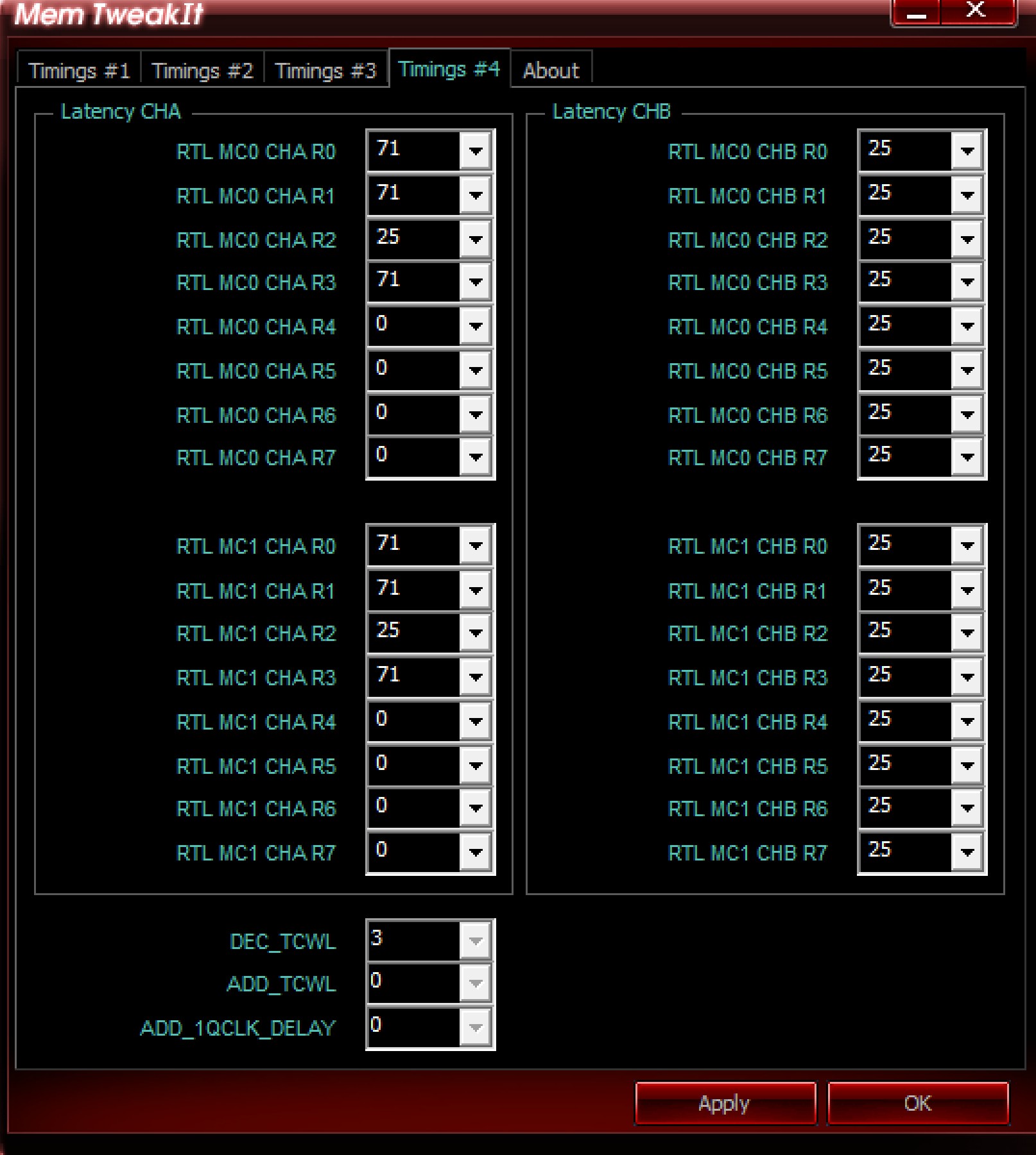The image size is (1036, 1155).
Task: Open RTL MC1 CHA R1 value dropdown
Action: pyautogui.click(x=475, y=590)
